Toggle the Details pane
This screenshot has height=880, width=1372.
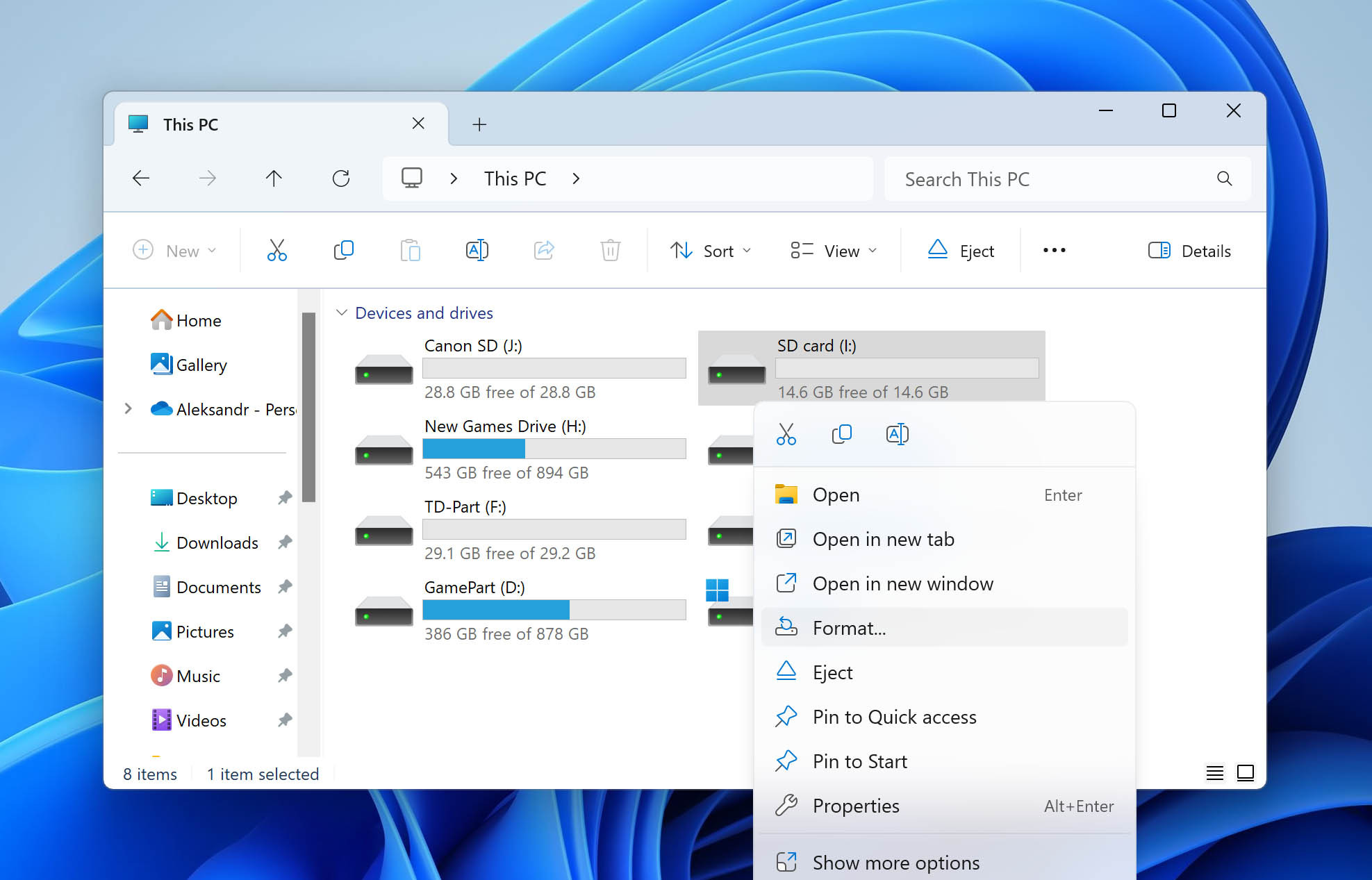[1189, 251]
